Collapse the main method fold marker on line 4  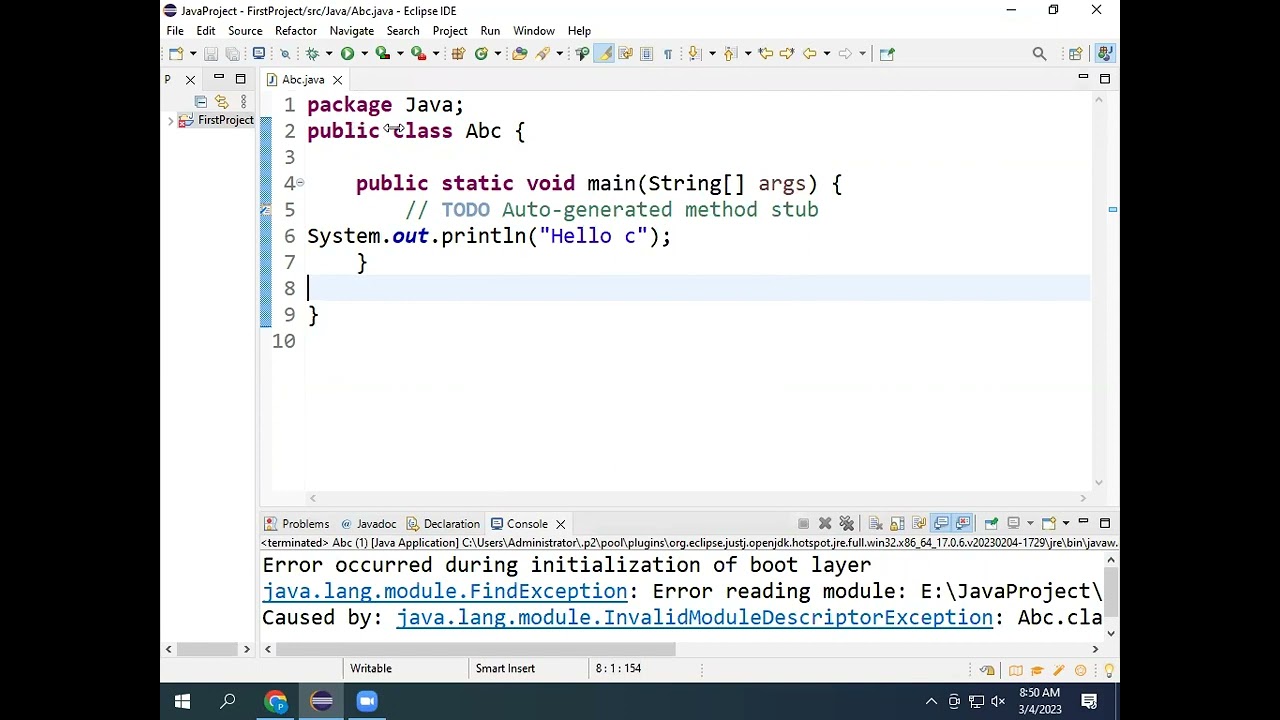(x=299, y=183)
